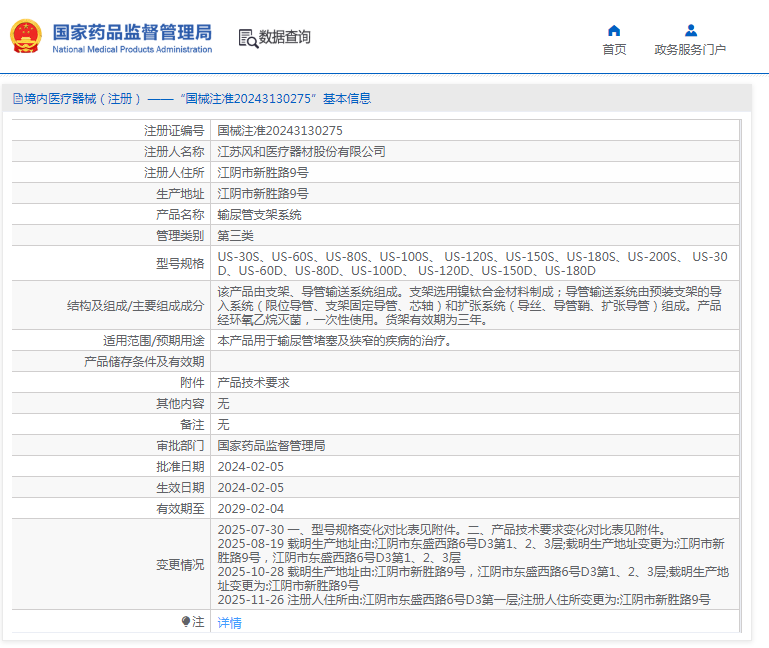Click change record dated 2025-07-30

442,530
